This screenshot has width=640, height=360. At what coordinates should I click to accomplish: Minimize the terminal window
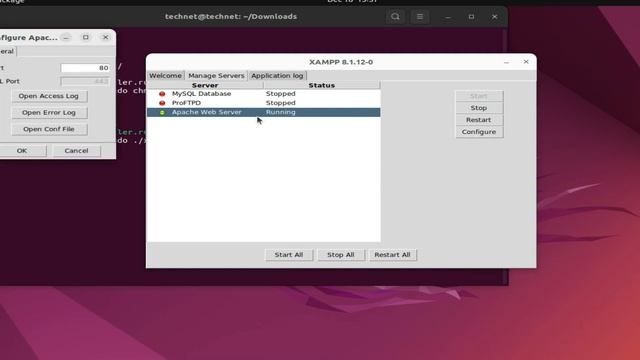click(448, 17)
